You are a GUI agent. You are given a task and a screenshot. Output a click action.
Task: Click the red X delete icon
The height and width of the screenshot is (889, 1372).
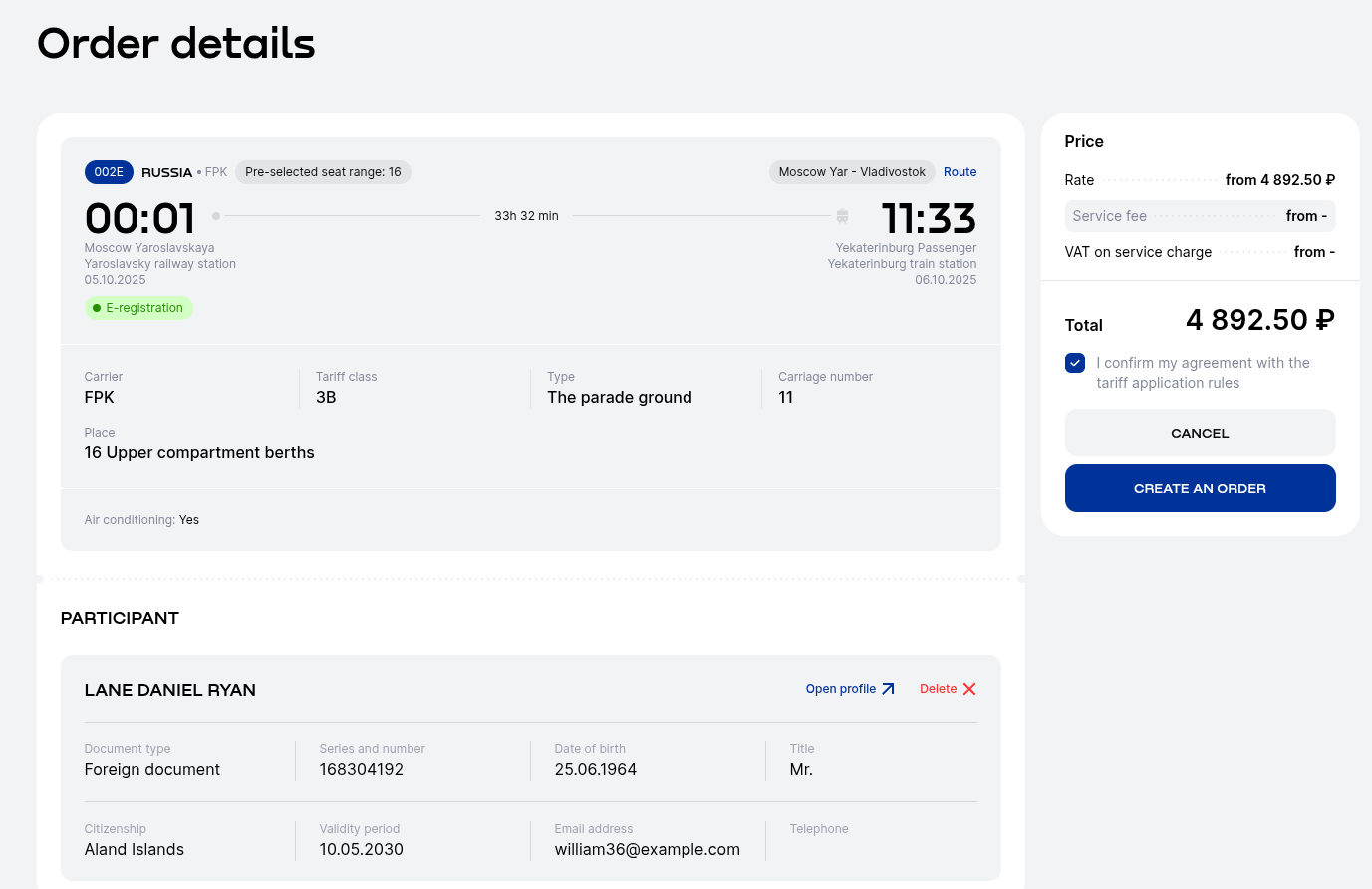click(969, 689)
